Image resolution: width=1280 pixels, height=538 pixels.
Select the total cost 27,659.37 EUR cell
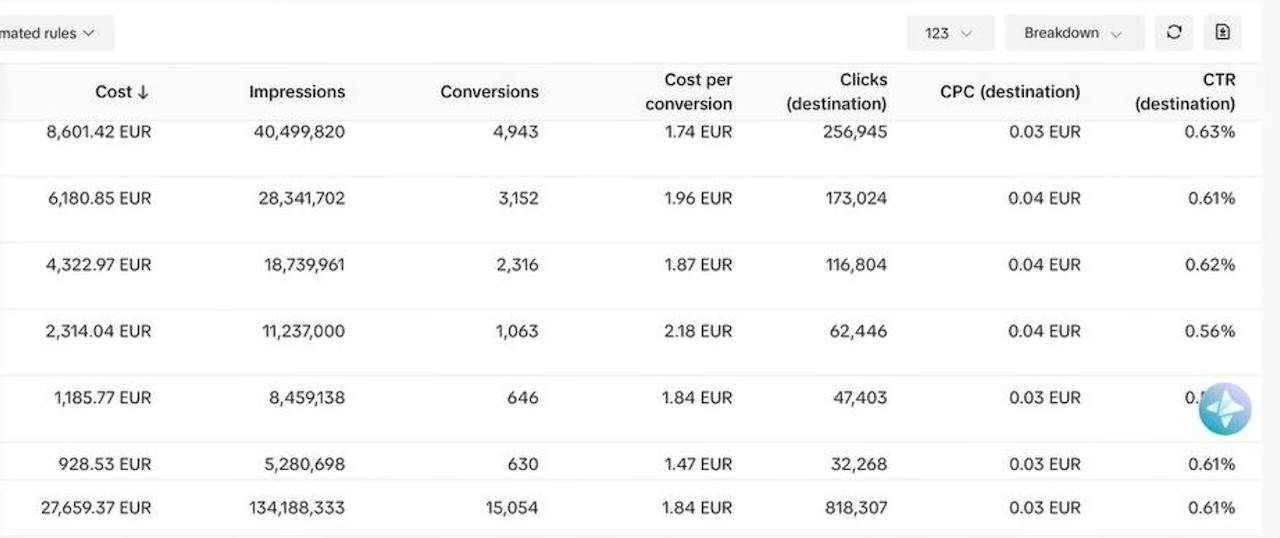pos(96,508)
